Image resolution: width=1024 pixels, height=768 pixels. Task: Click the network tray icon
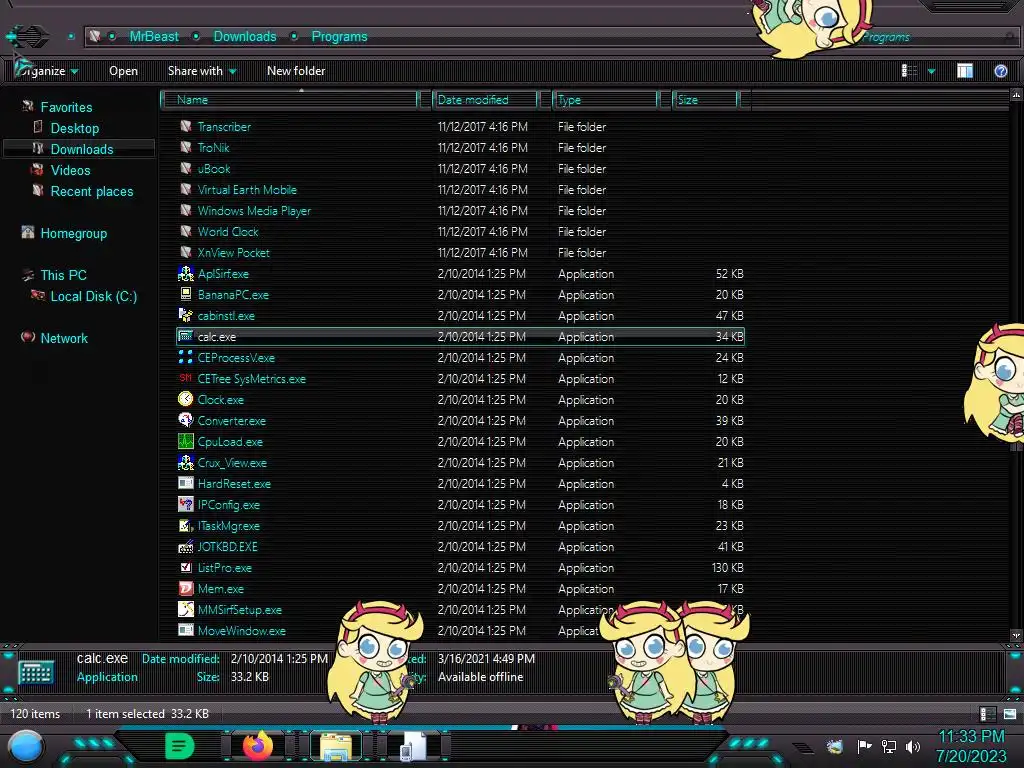pyautogui.click(x=889, y=746)
